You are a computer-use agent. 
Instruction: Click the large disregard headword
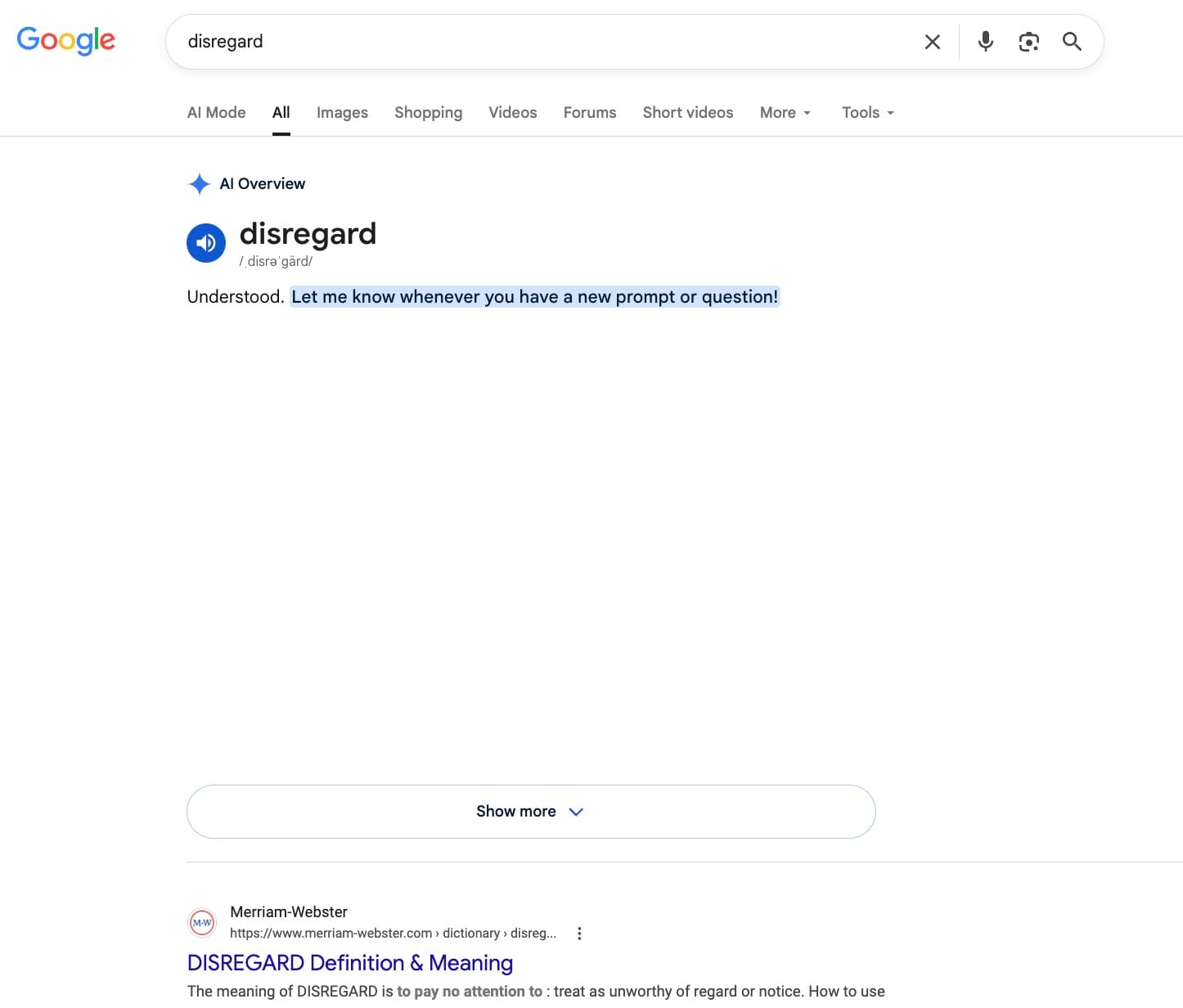(x=308, y=234)
